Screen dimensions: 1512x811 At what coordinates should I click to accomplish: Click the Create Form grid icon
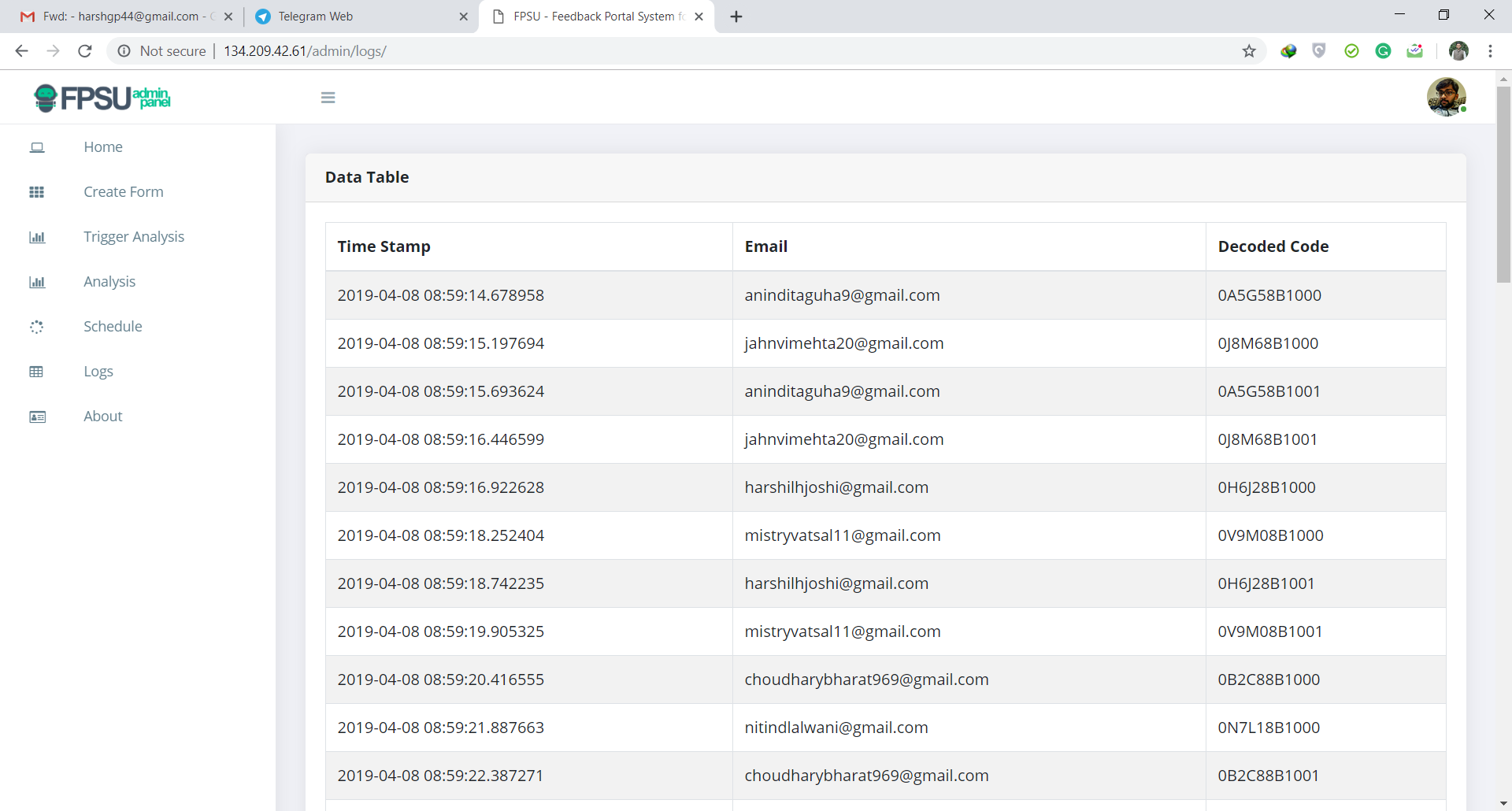37,192
